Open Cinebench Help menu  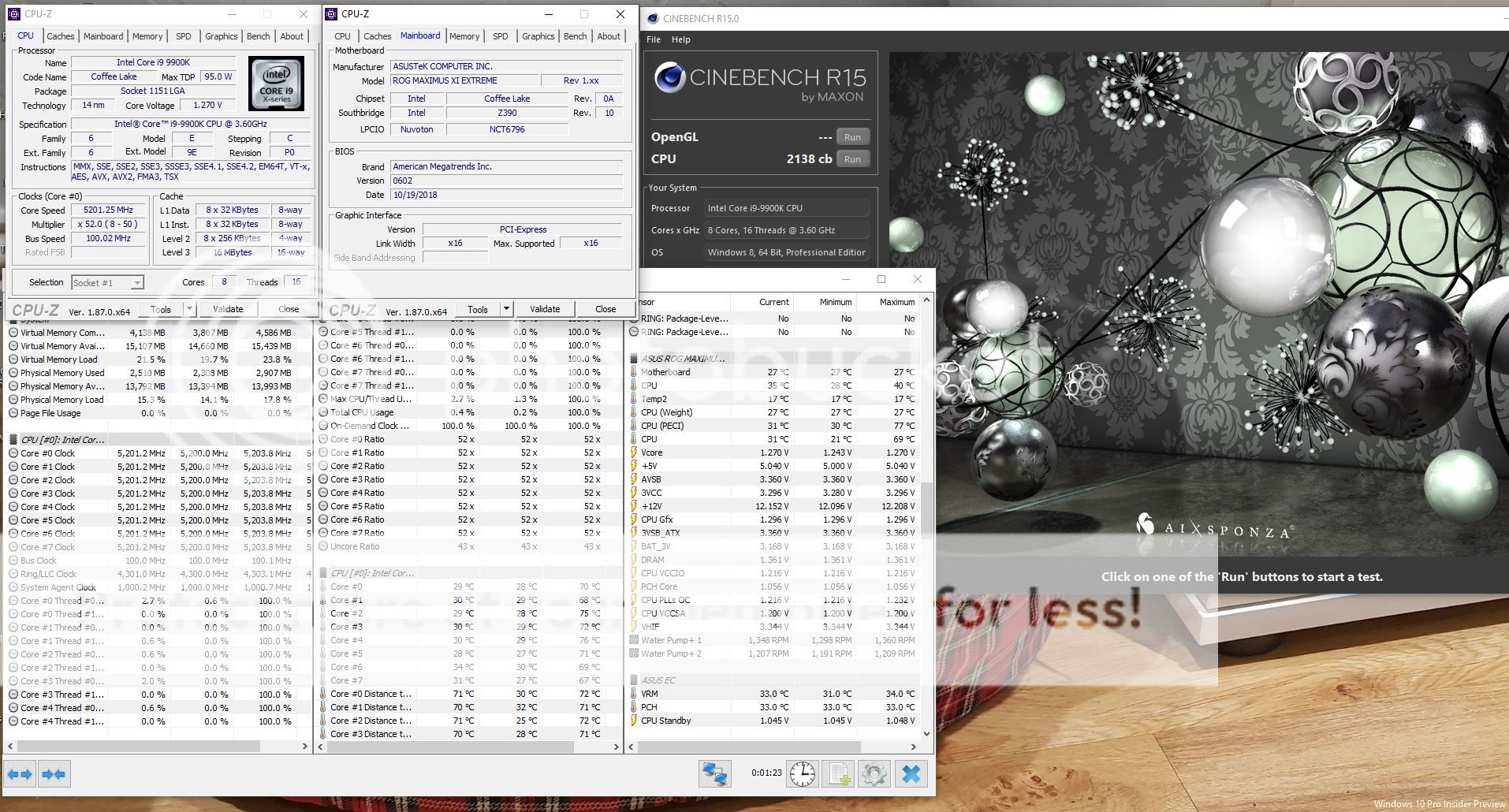pyautogui.click(x=681, y=39)
